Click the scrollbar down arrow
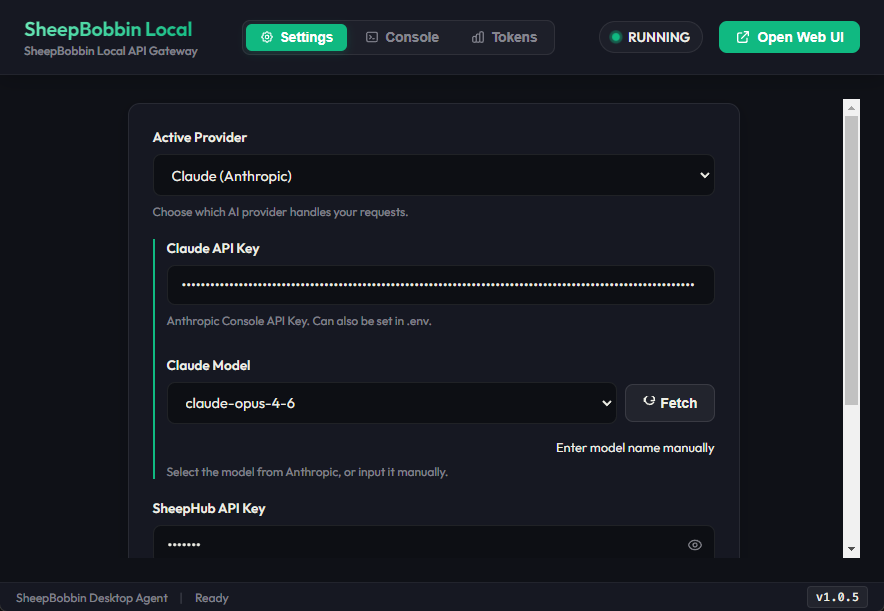 coord(851,549)
